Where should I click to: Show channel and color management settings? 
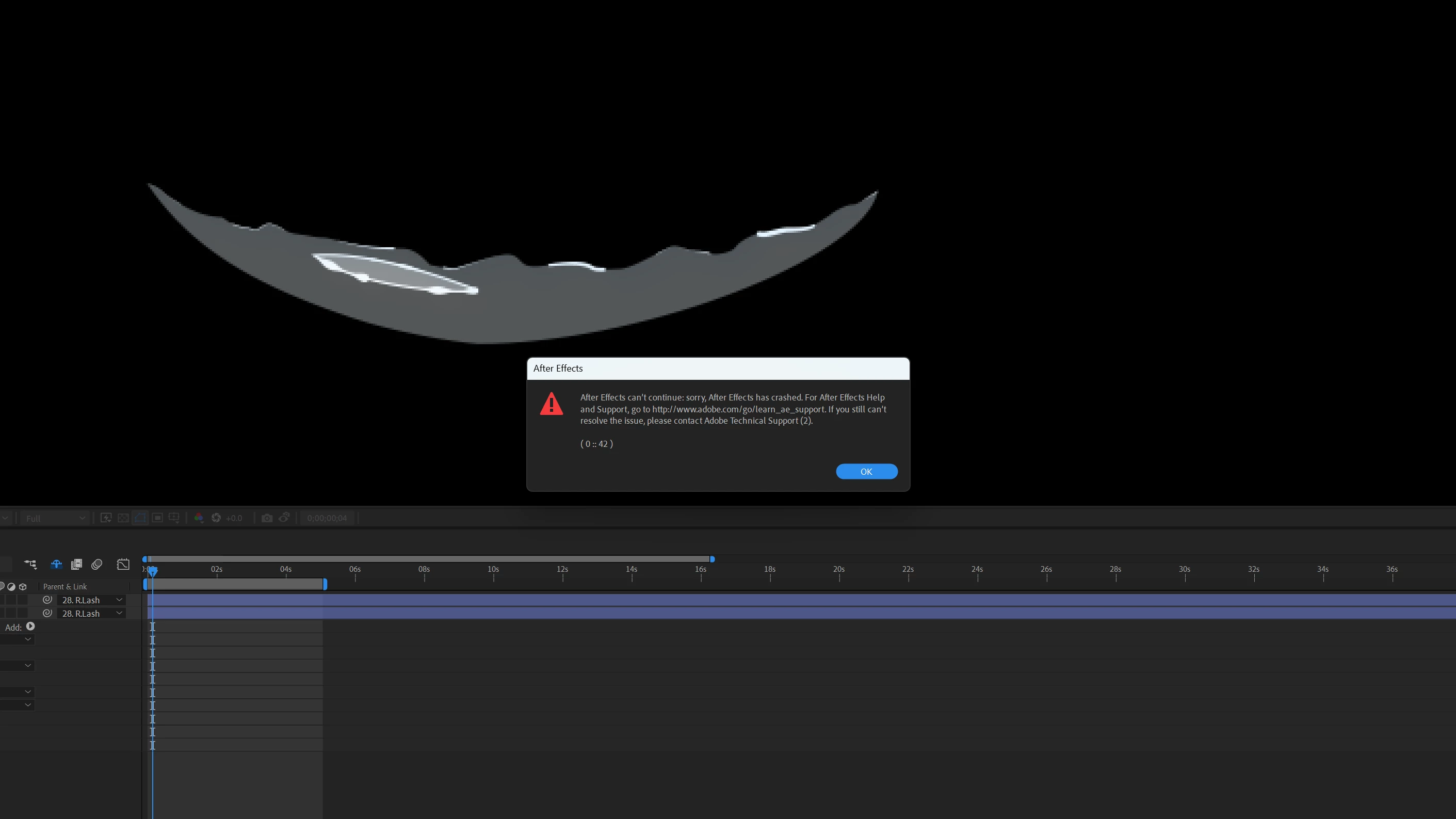[x=199, y=518]
